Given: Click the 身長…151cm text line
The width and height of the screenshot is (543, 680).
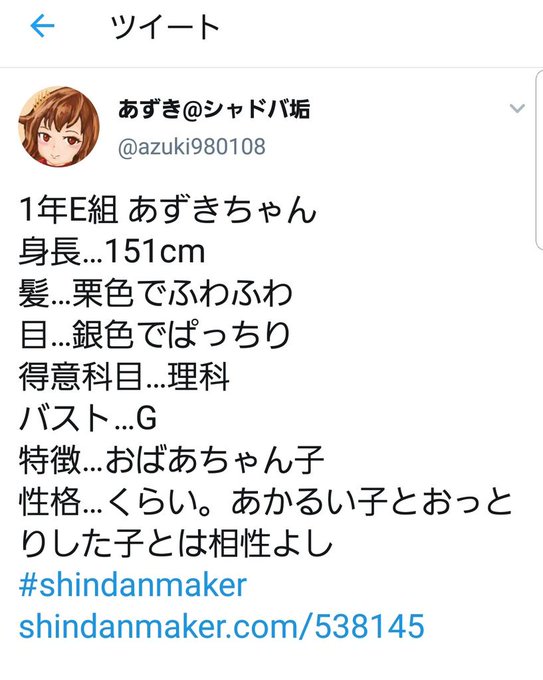Looking at the screenshot, I should click(112, 251).
